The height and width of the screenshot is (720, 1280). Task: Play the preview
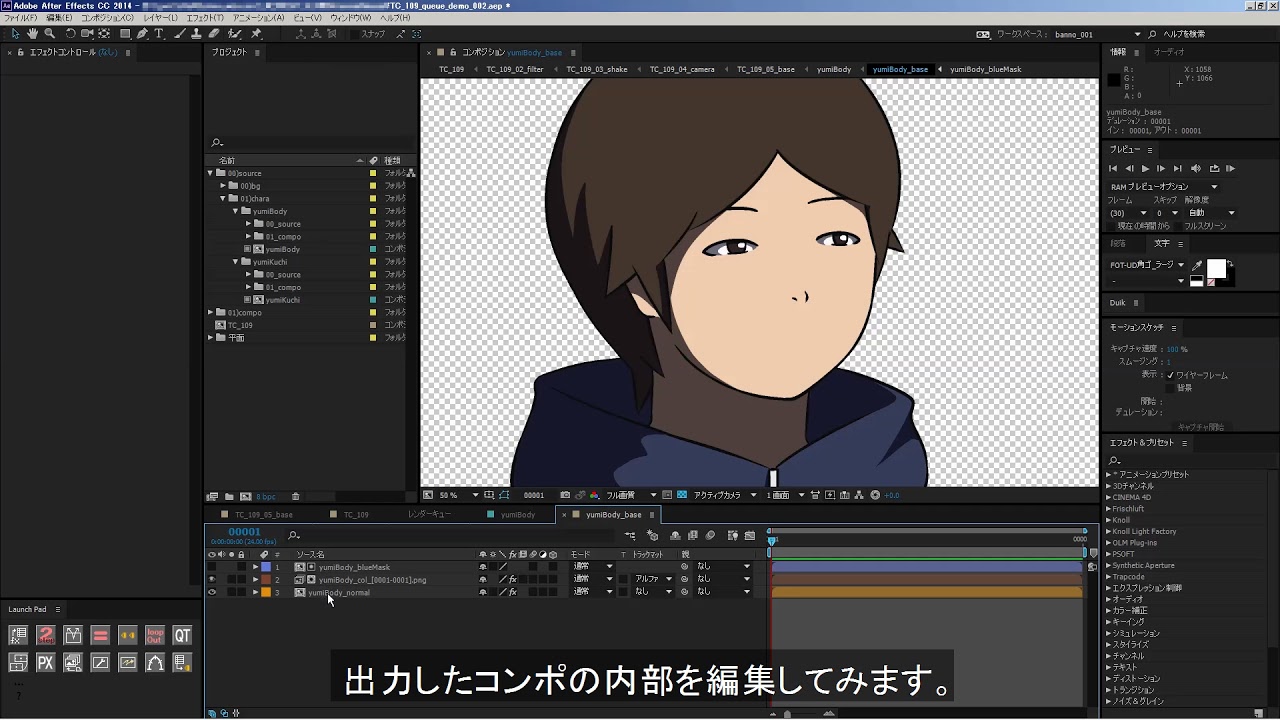pyautogui.click(x=1145, y=169)
